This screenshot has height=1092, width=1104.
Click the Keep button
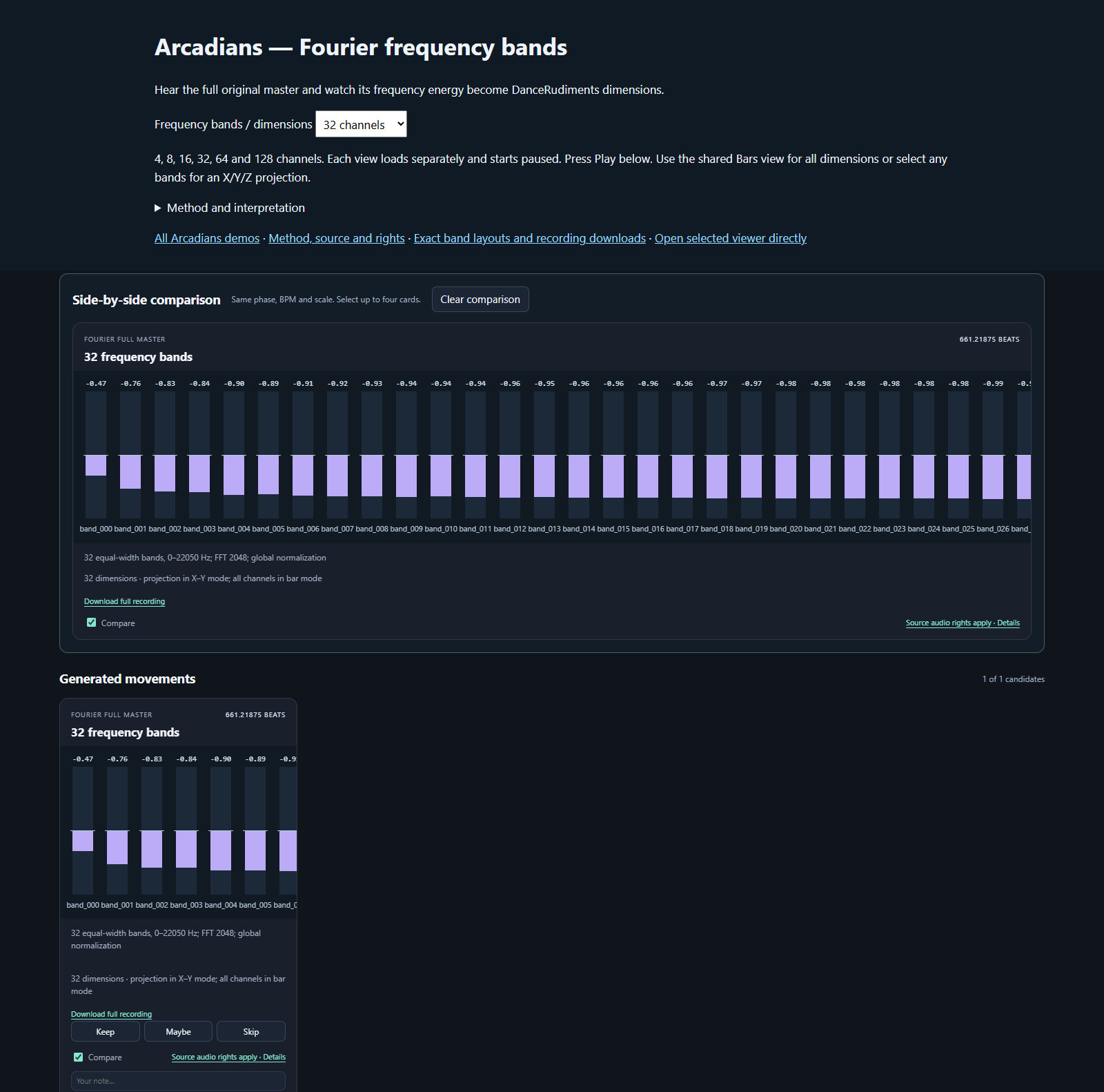[106, 1031]
